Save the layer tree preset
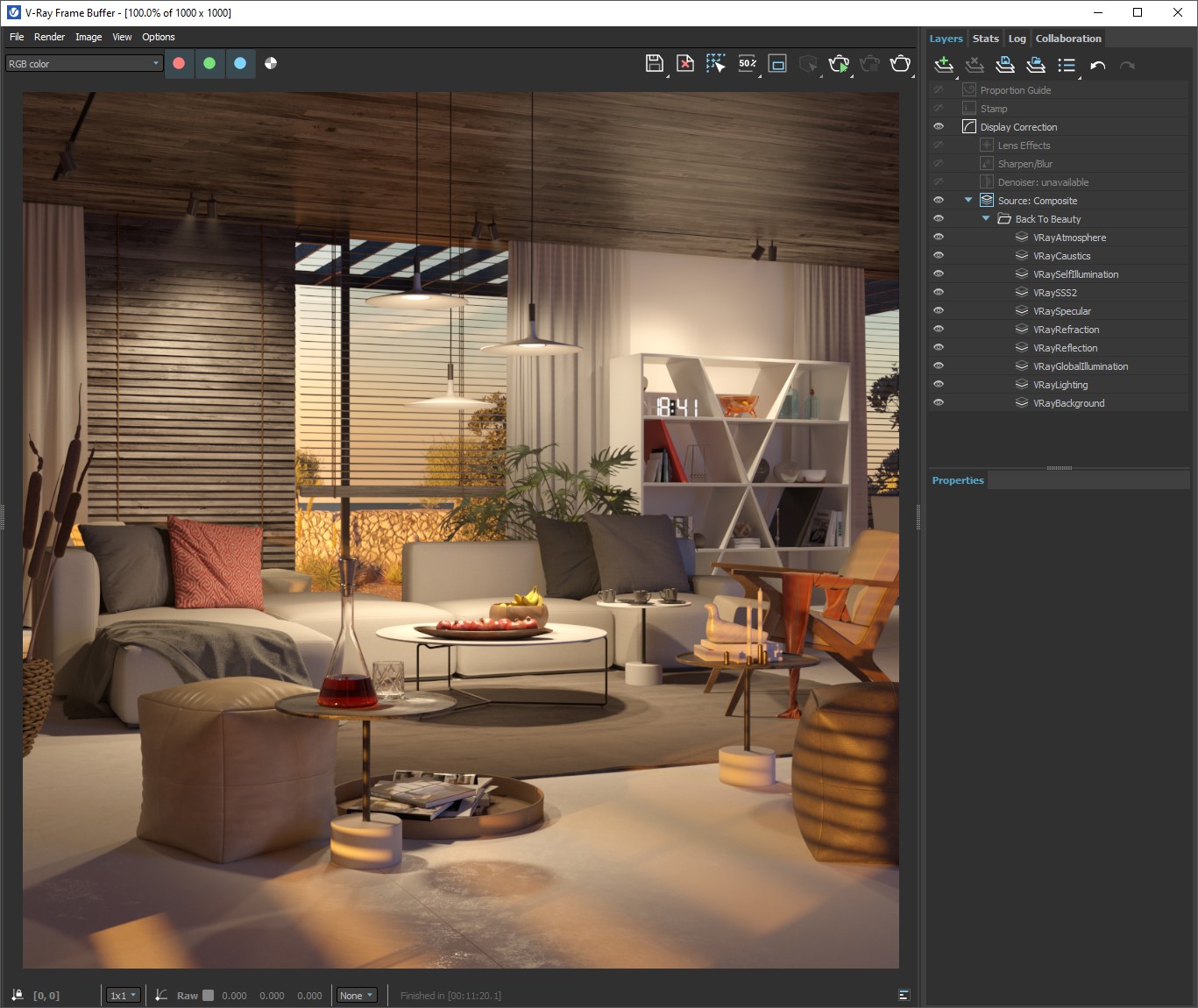The width and height of the screenshot is (1198, 1008). click(x=1005, y=65)
